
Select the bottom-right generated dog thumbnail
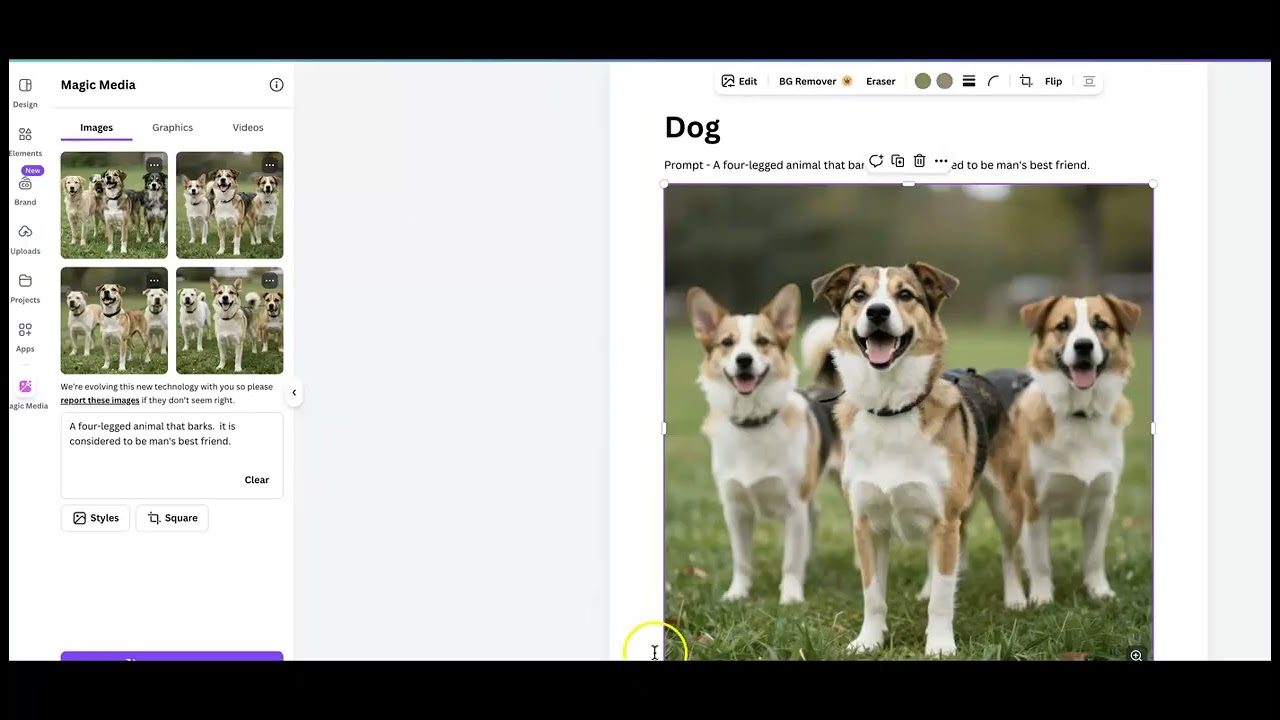click(x=230, y=321)
